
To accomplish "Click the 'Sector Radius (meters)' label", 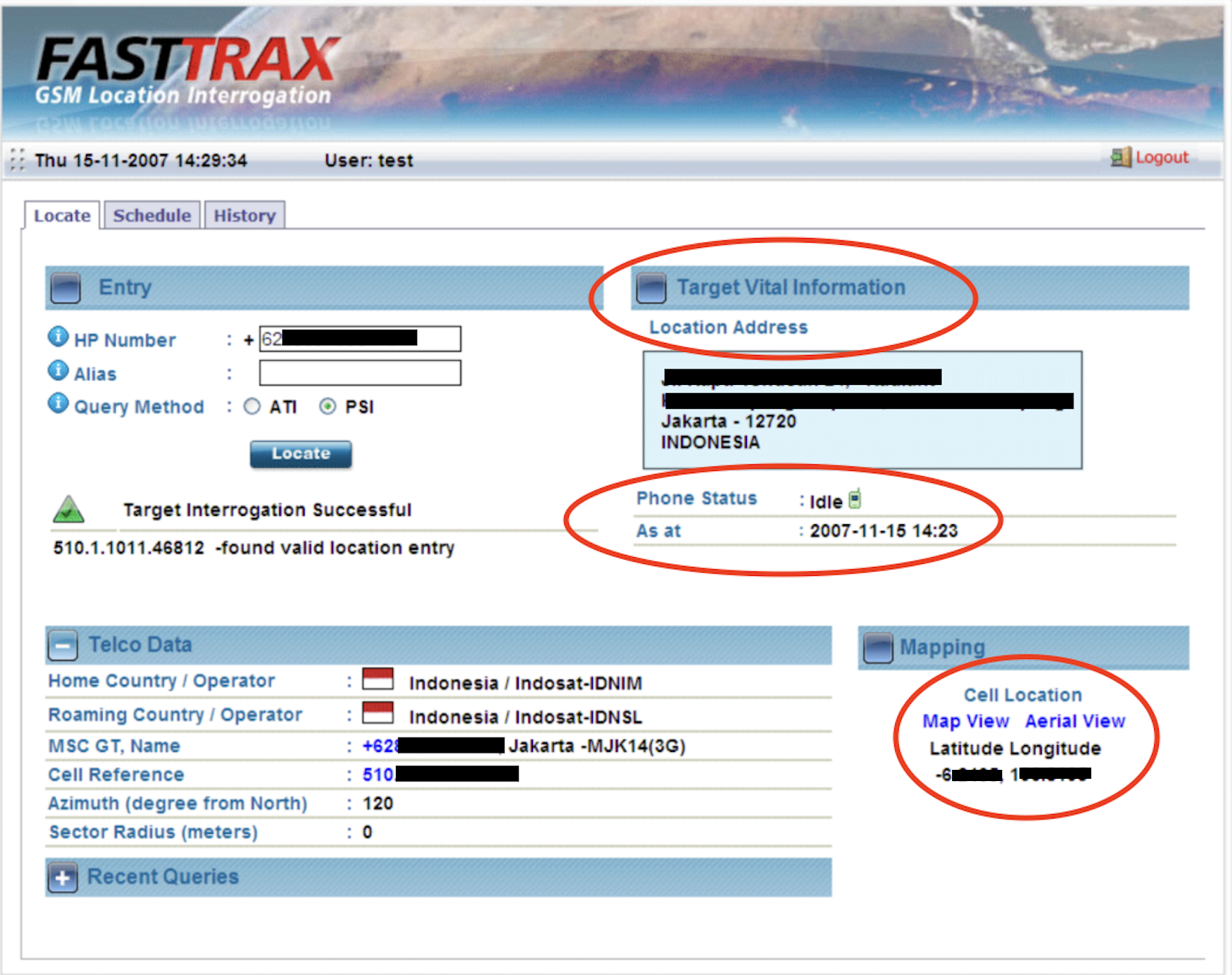I will coord(153,832).
